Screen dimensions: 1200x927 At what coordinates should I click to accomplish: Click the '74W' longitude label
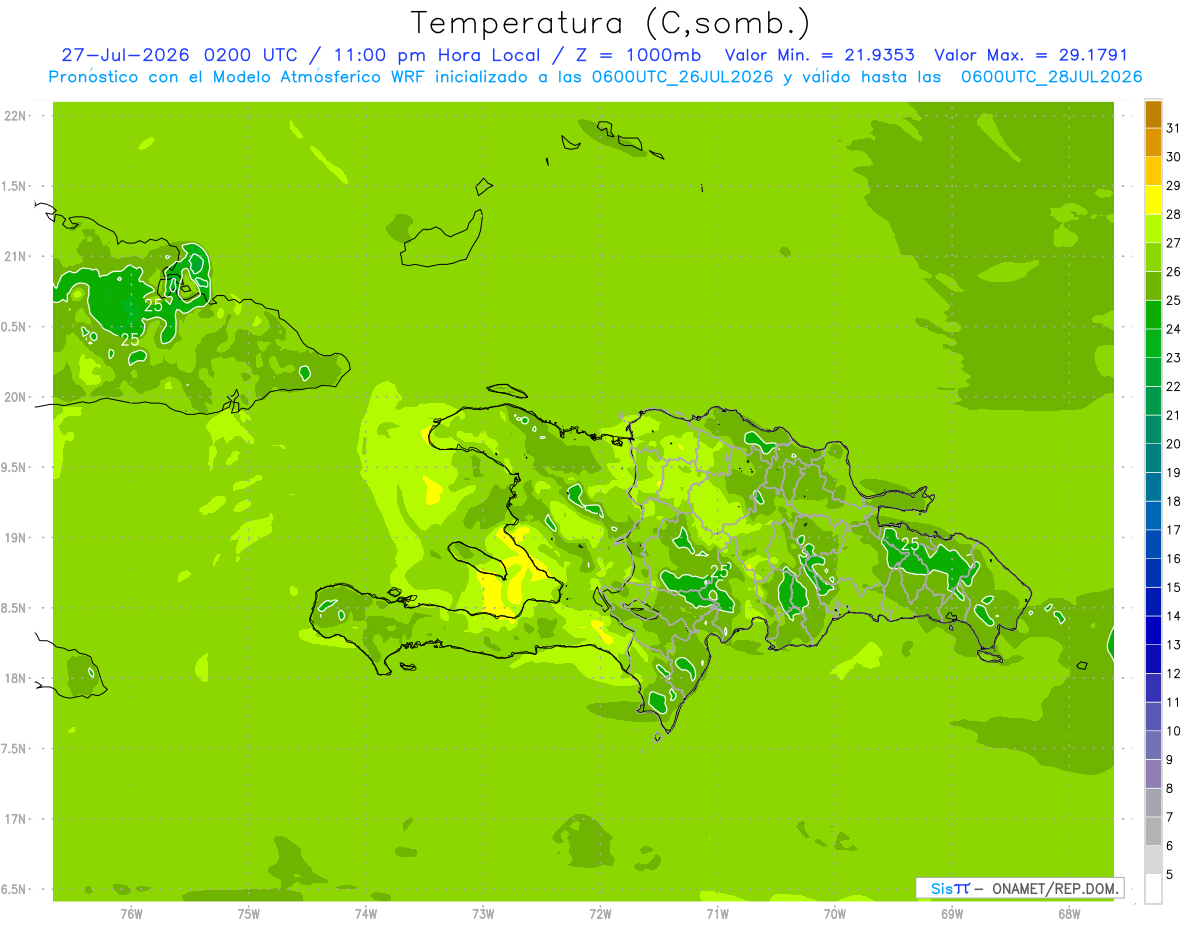click(x=366, y=913)
